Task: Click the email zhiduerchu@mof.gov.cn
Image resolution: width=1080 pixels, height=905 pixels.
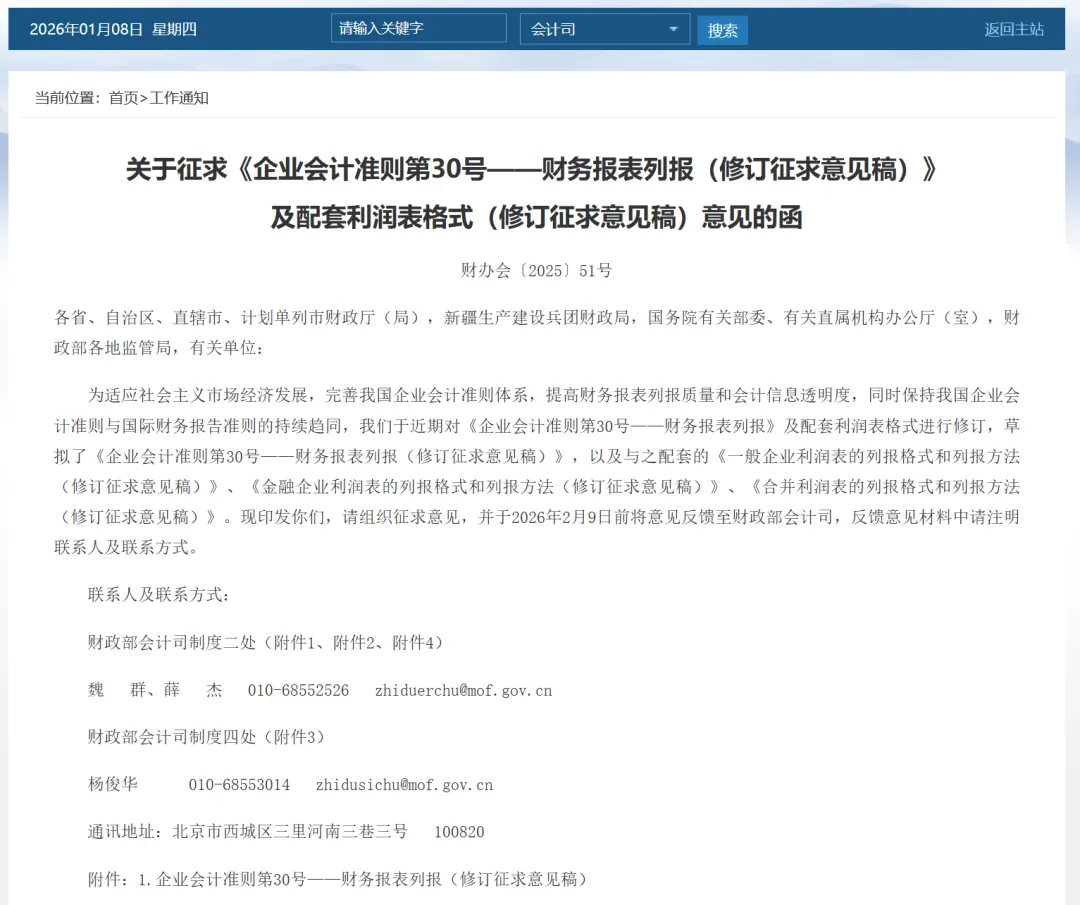Action: (x=464, y=690)
